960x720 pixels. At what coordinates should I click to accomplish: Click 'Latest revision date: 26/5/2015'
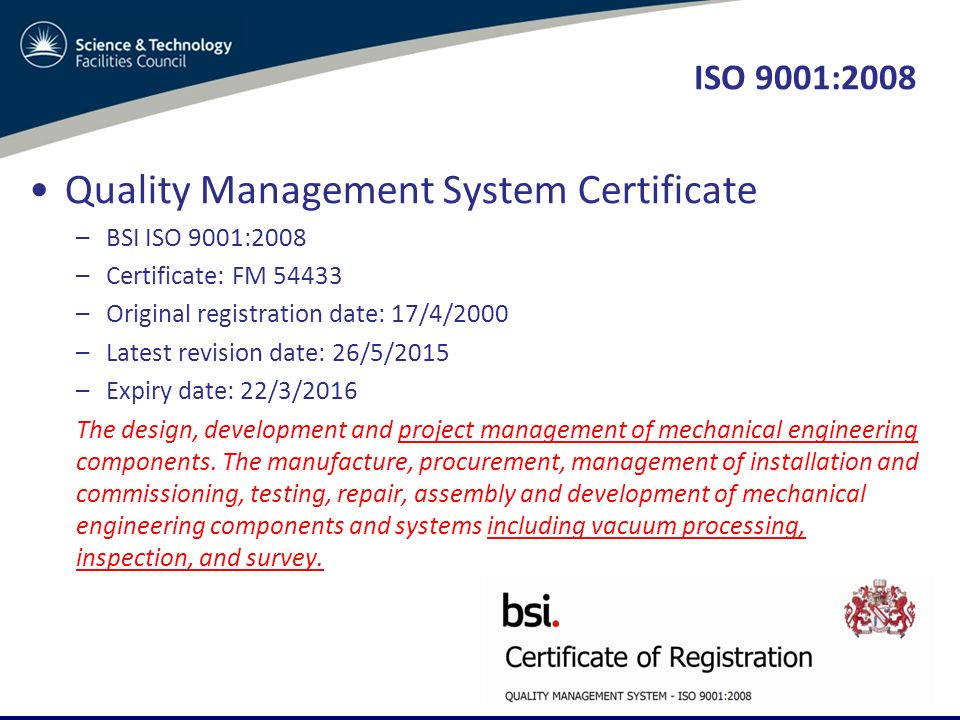pos(277,353)
